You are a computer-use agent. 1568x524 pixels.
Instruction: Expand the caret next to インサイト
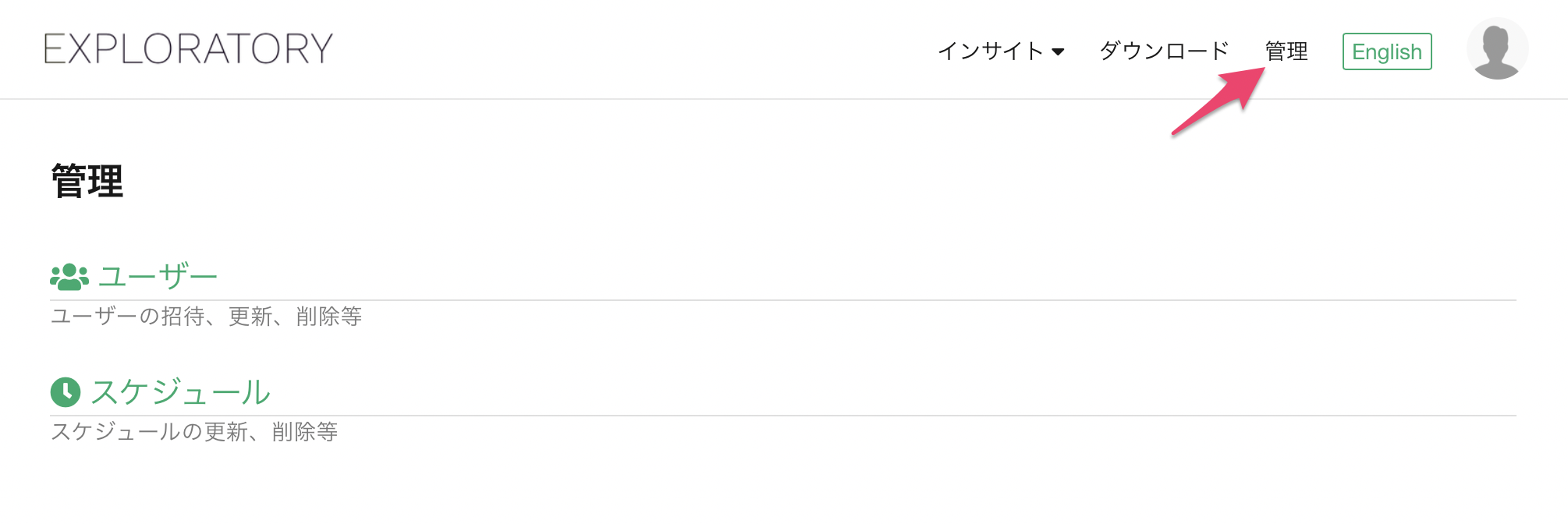tap(1058, 52)
